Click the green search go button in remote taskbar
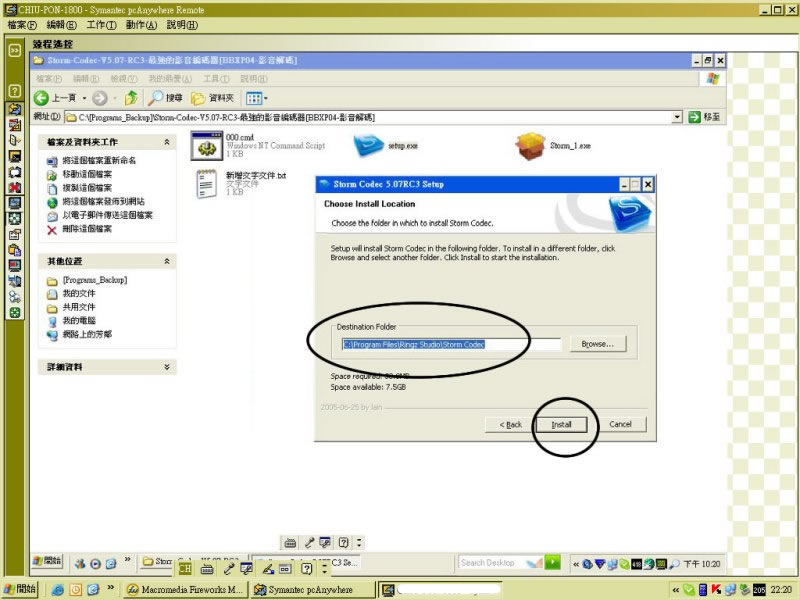Viewport: 800px width, 600px height. point(553,562)
